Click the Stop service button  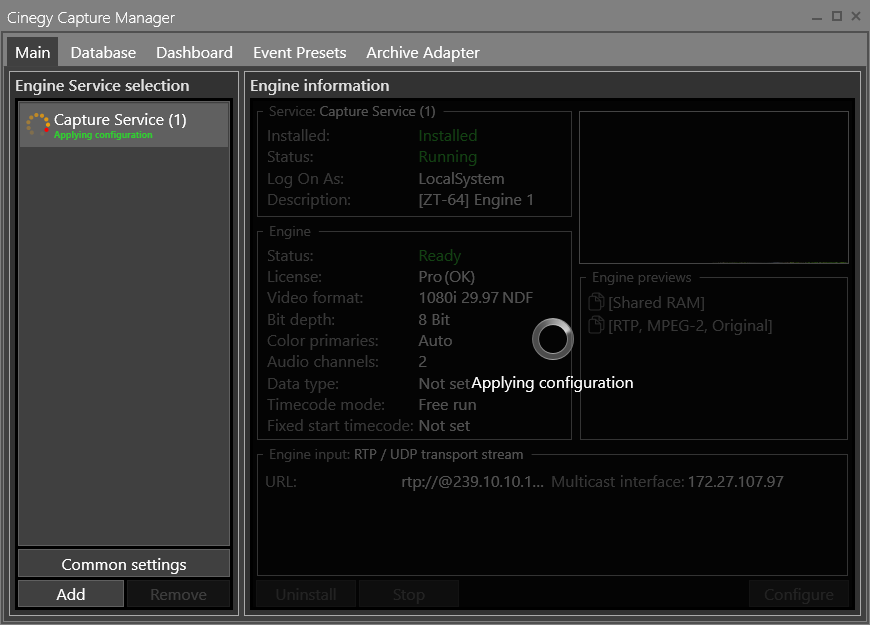[409, 594]
